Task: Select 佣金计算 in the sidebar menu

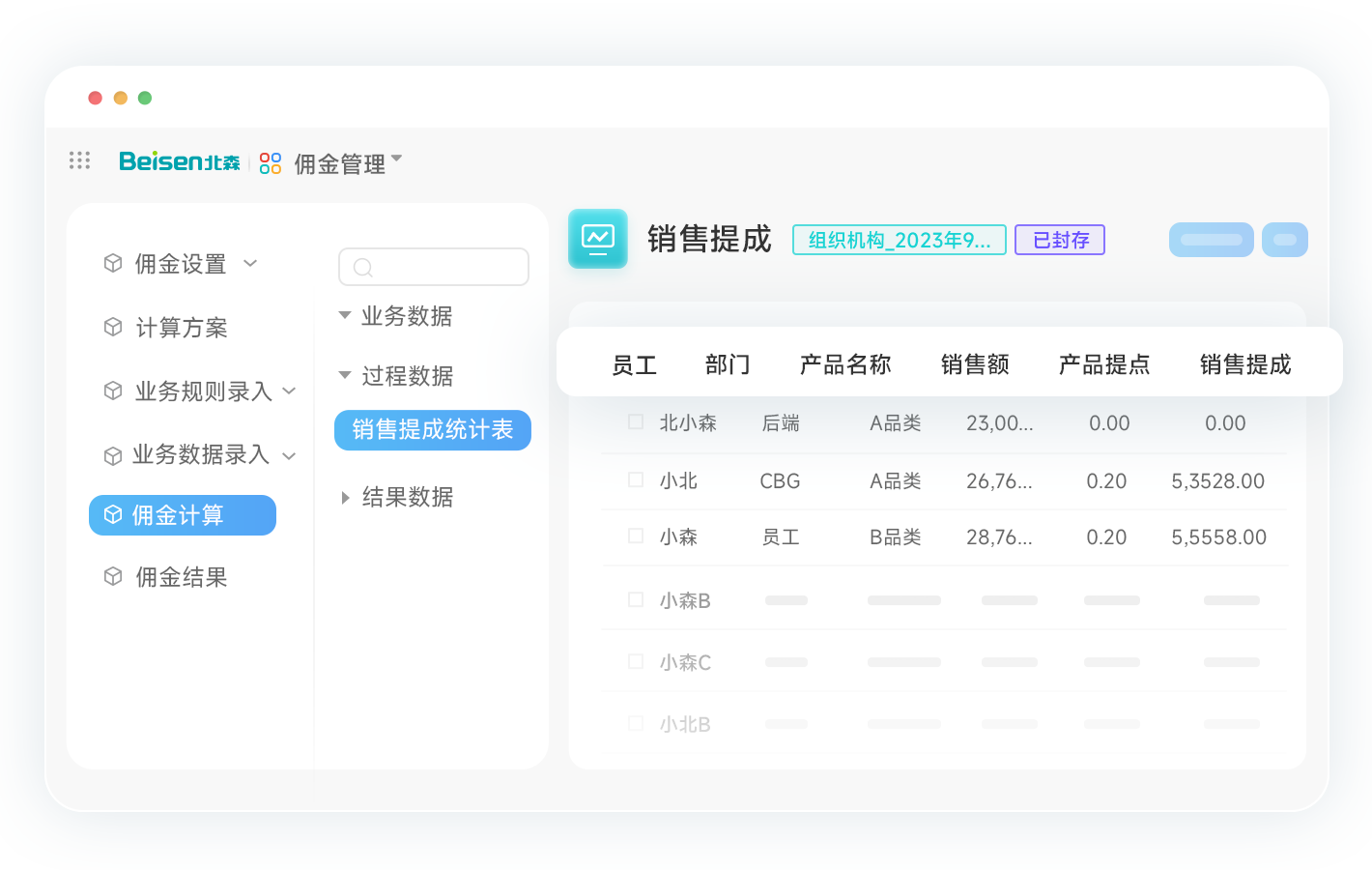Action: (182, 515)
